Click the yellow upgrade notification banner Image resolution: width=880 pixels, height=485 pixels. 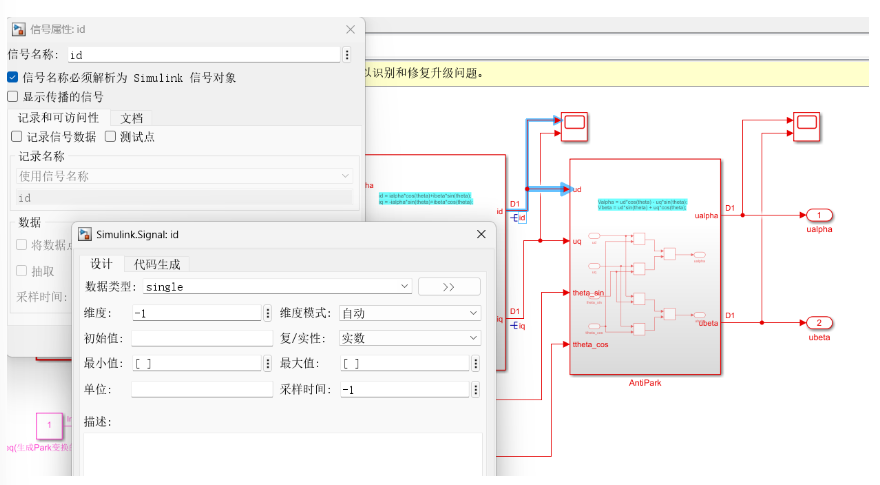617,73
